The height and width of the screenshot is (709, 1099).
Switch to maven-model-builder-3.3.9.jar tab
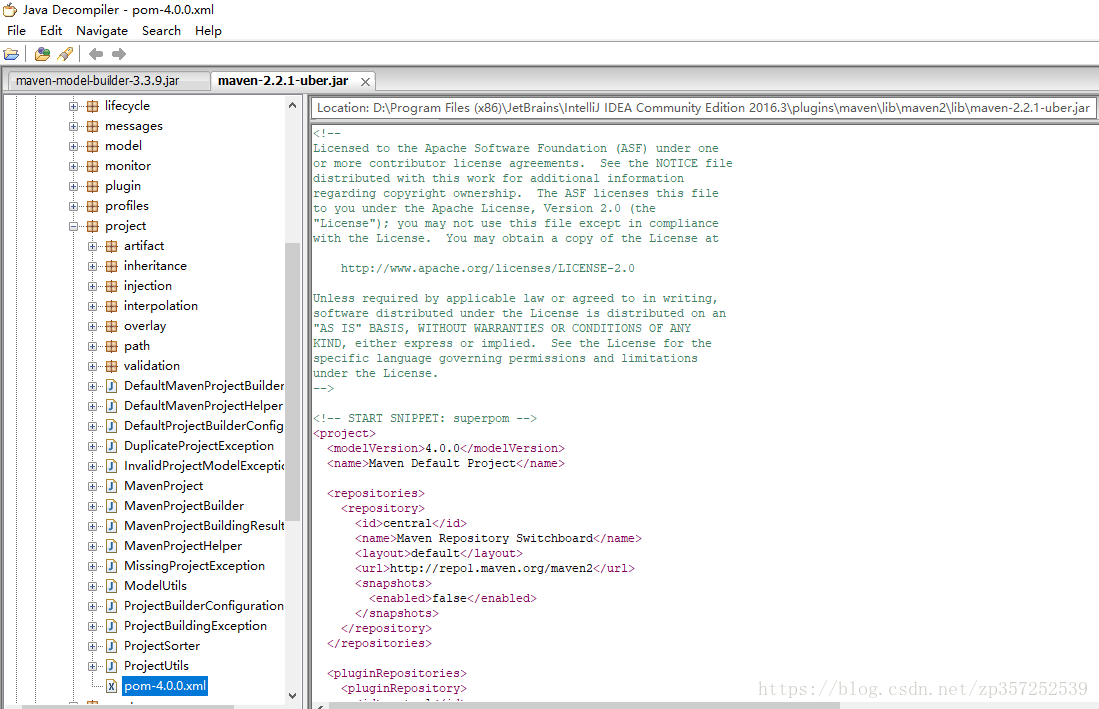pos(108,81)
